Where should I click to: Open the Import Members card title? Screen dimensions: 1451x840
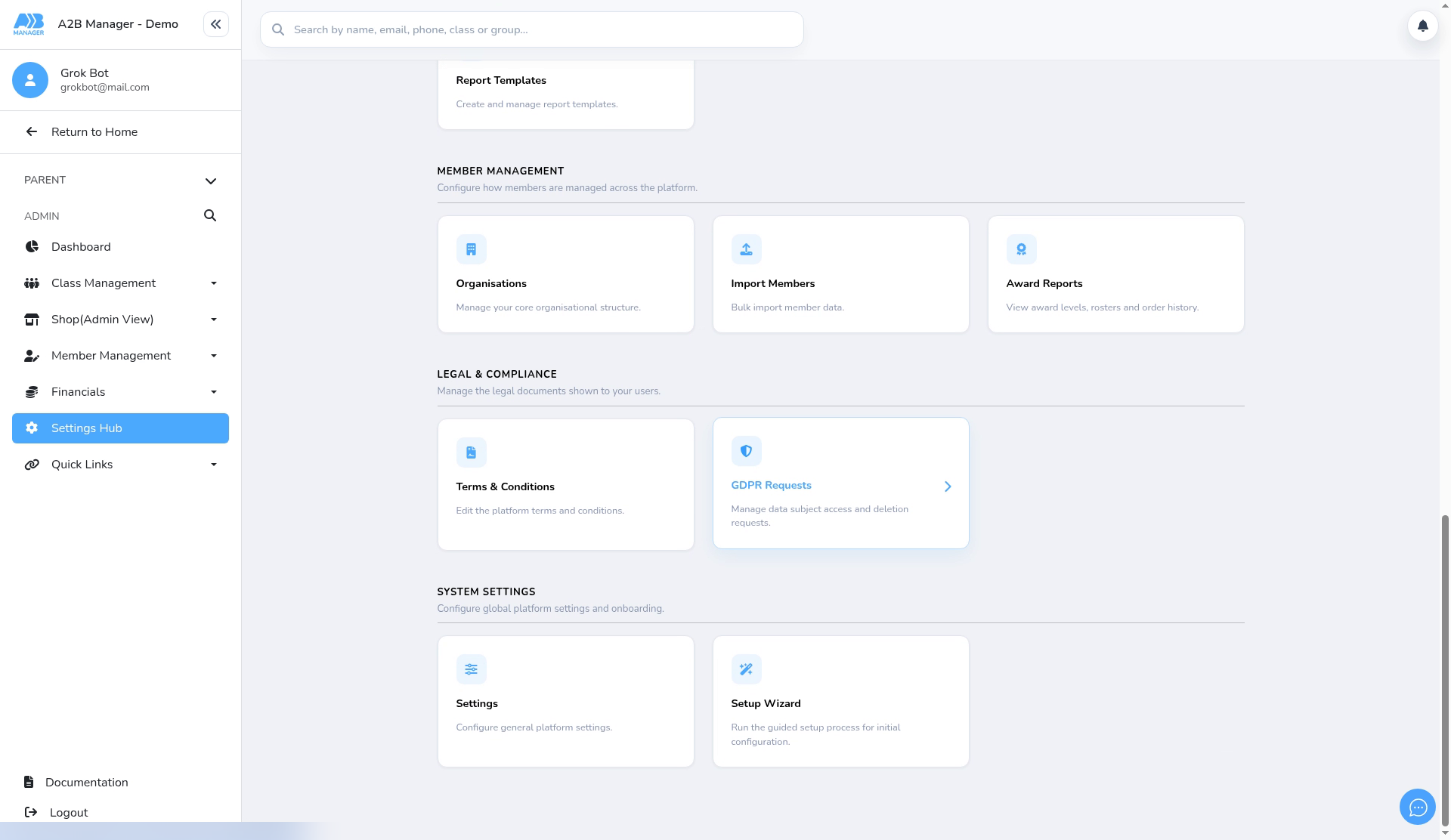[x=772, y=283]
